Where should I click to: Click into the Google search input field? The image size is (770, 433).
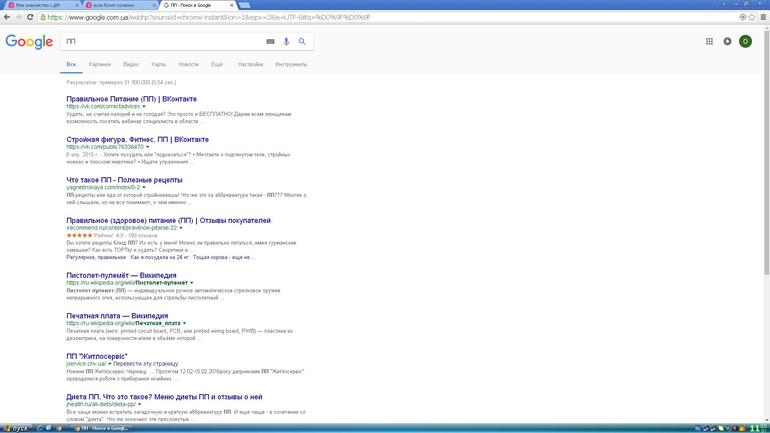(160, 41)
